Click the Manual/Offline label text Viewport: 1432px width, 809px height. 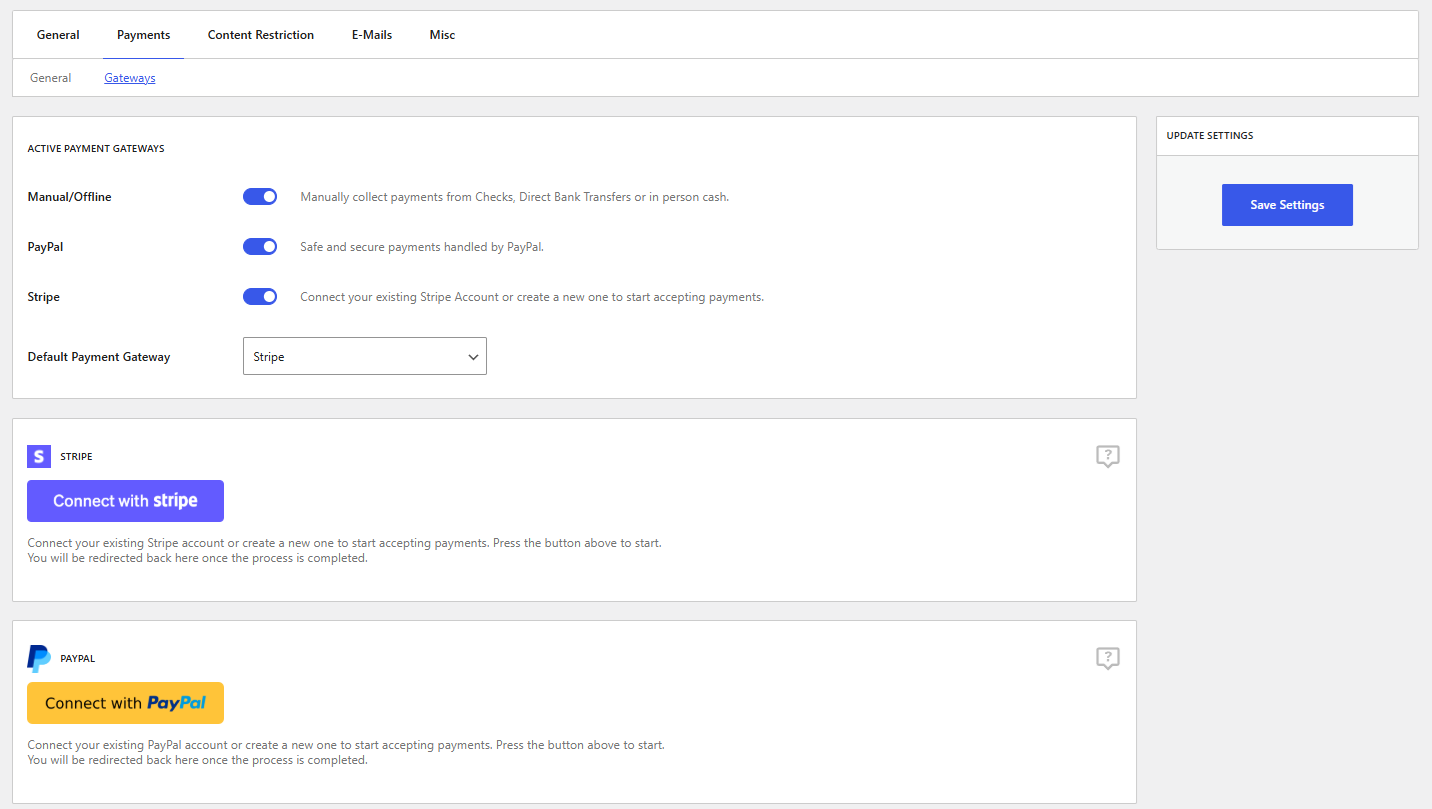coord(70,197)
